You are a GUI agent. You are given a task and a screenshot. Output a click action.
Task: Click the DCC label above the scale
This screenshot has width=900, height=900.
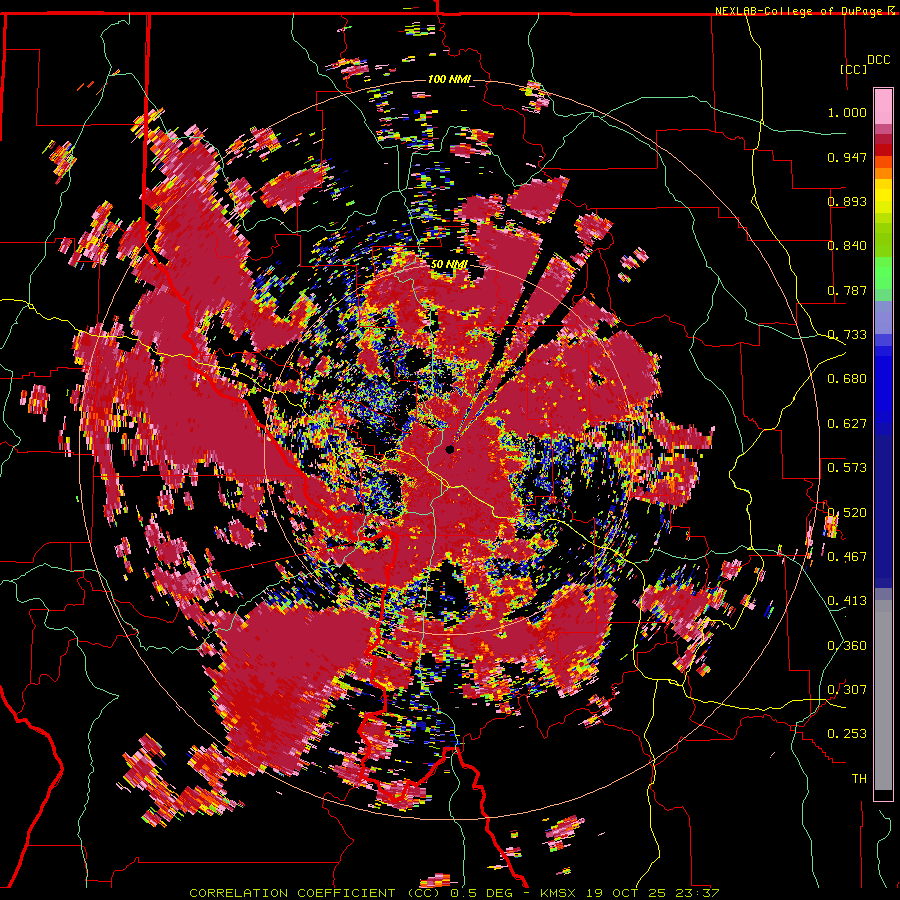(x=878, y=60)
